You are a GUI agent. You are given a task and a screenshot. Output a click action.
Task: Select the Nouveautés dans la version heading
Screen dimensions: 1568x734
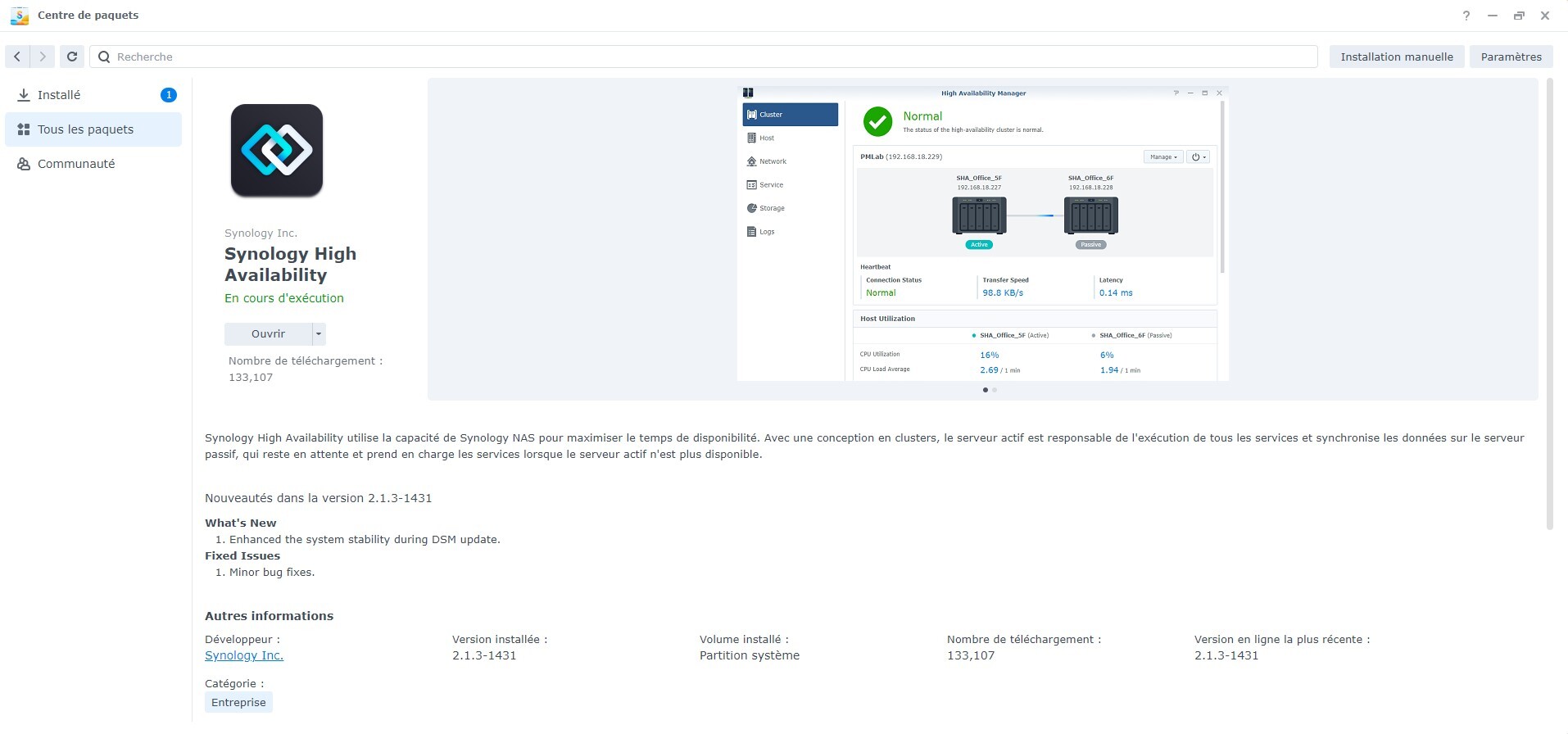[x=319, y=498]
